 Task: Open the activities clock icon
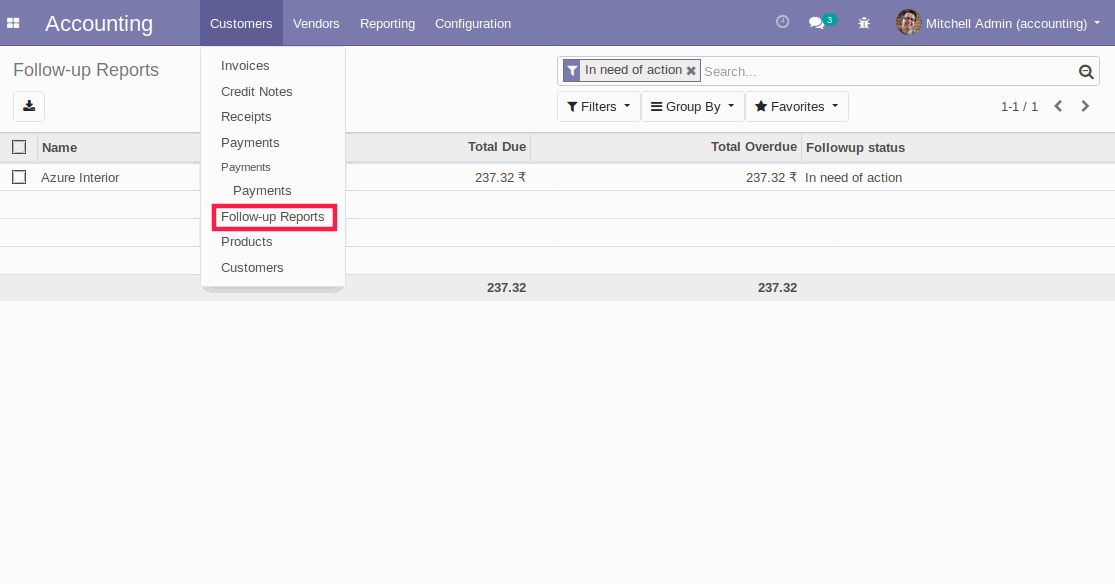coord(782,22)
